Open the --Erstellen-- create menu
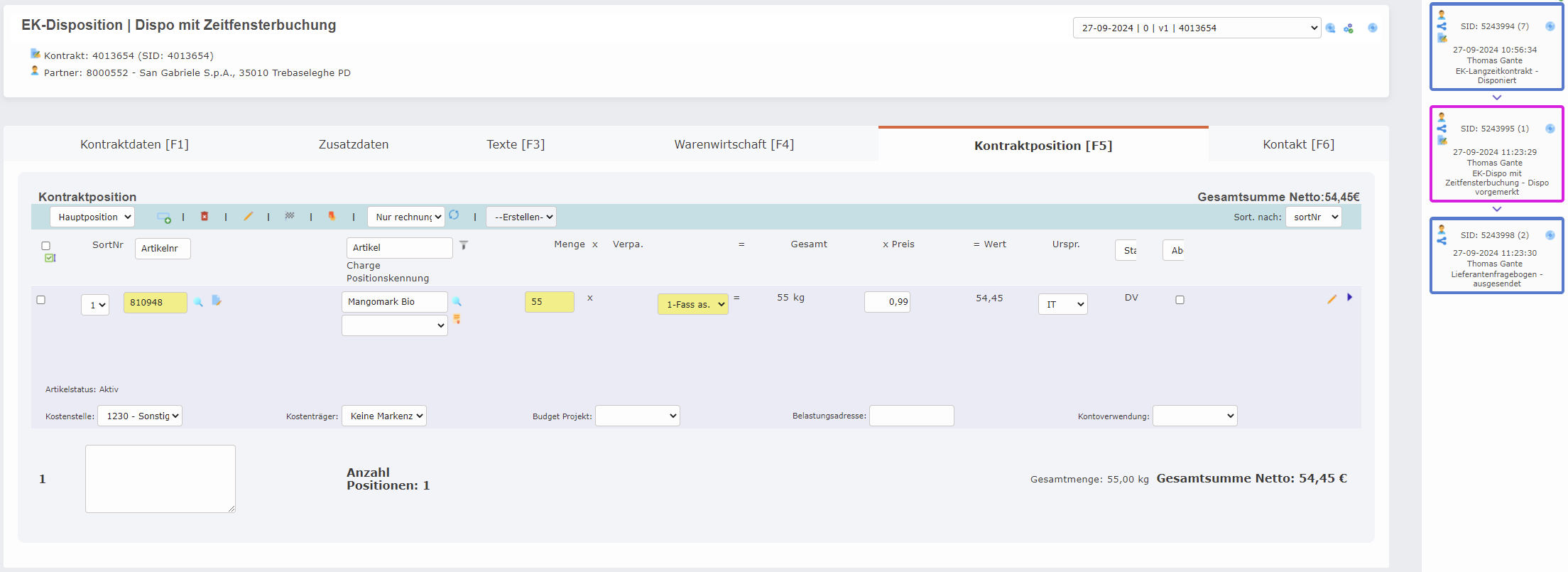 pyautogui.click(x=521, y=217)
